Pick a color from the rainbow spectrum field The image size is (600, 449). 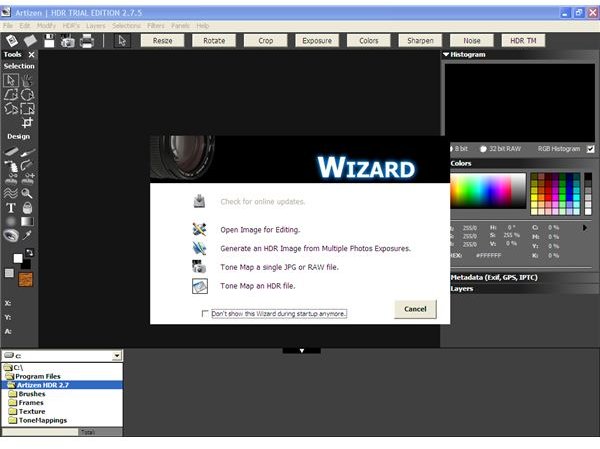pyautogui.click(x=488, y=191)
